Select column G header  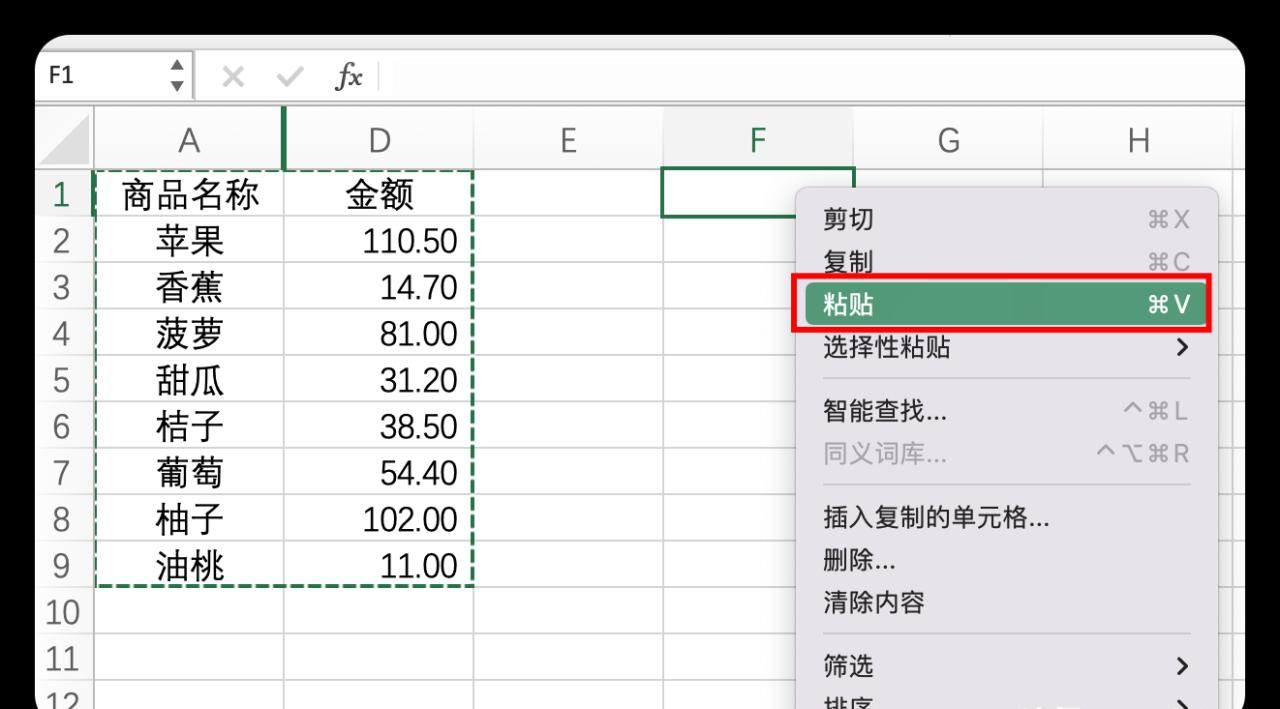click(948, 141)
